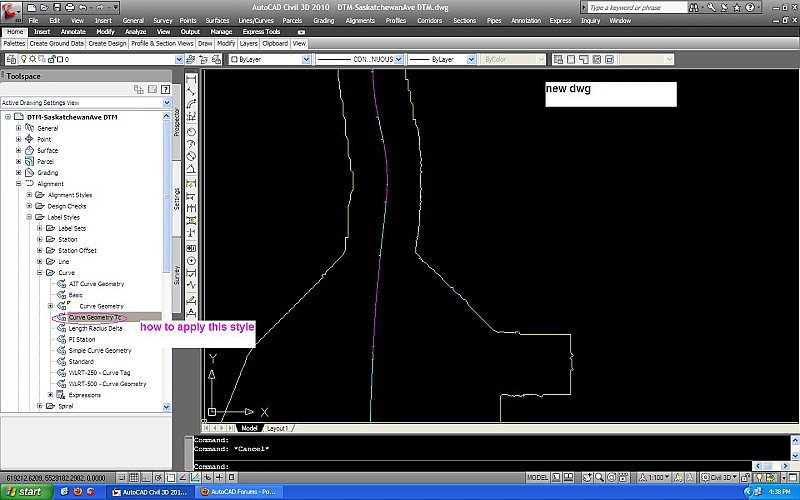Viewport: 800px width, 500px height.
Task: Open the ByLayer color dropdown
Action: 269,59
